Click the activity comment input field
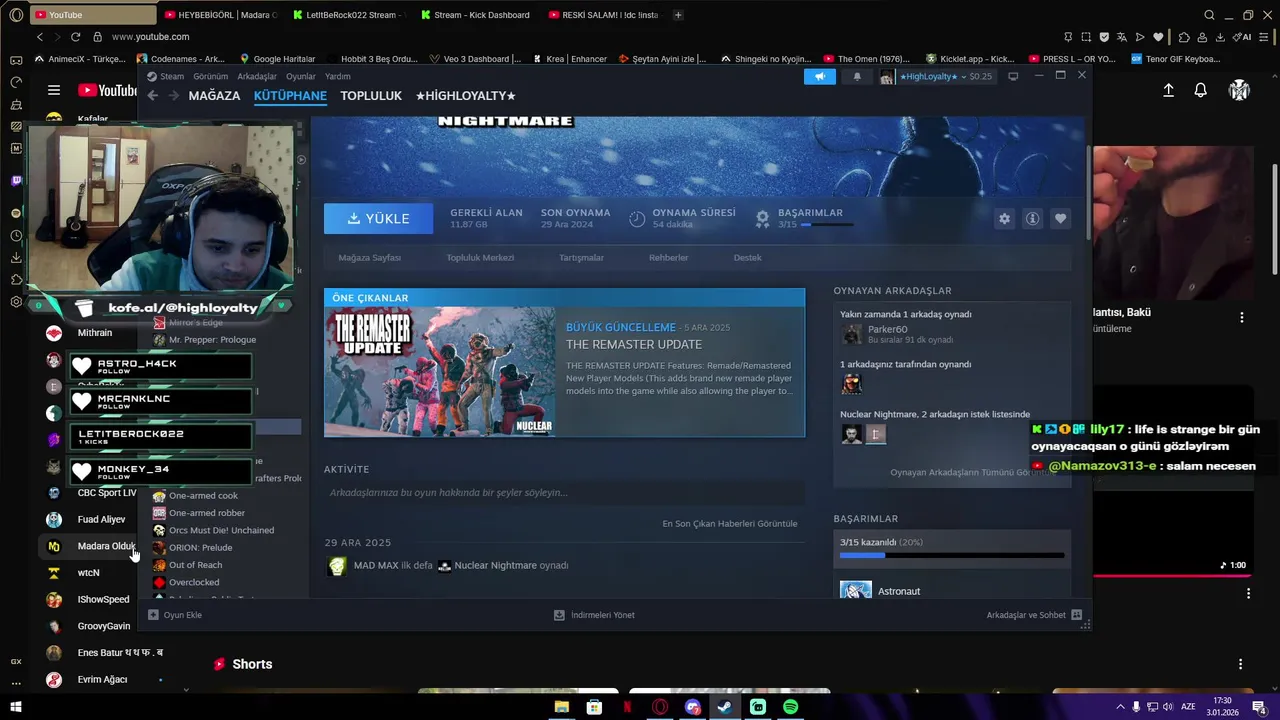1280x720 pixels. (564, 493)
